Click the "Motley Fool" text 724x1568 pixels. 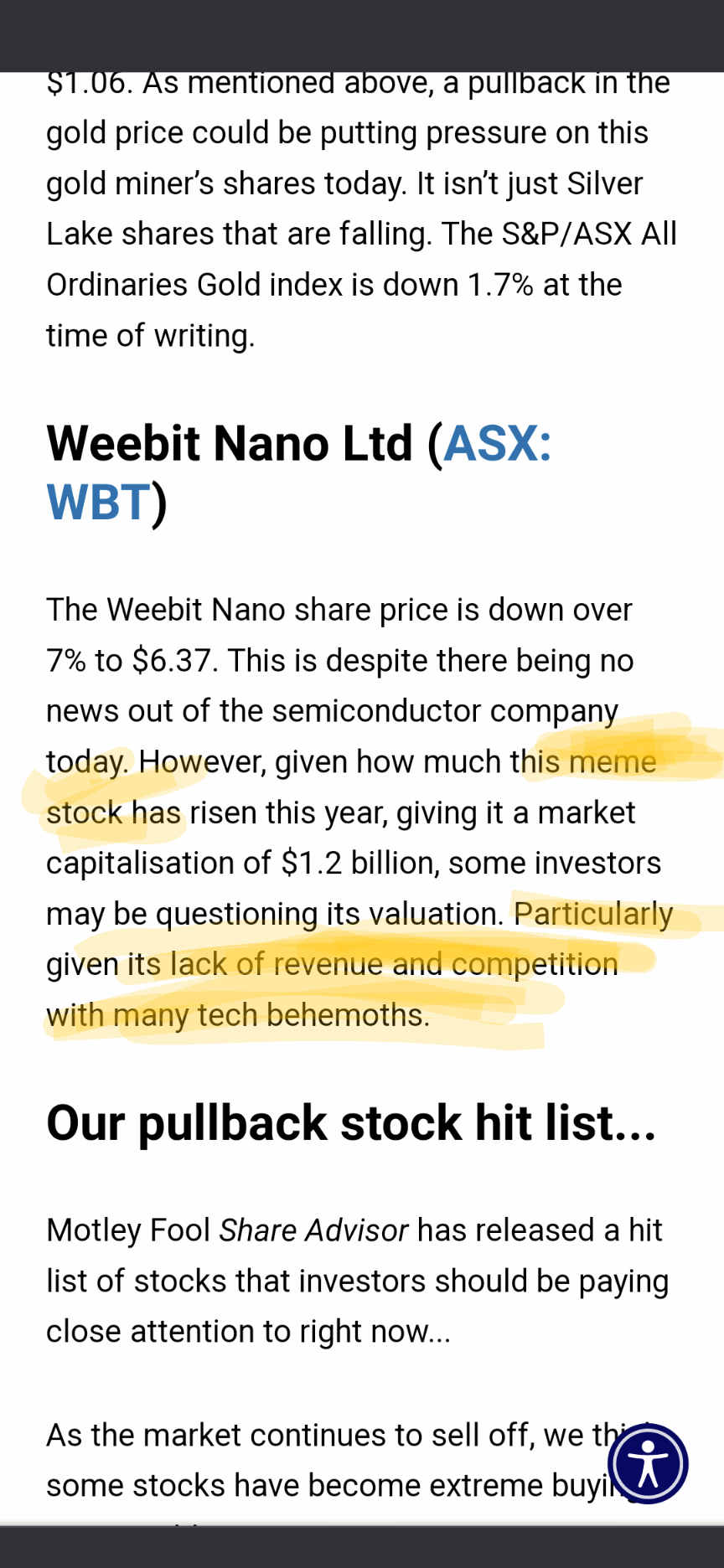[128, 1230]
